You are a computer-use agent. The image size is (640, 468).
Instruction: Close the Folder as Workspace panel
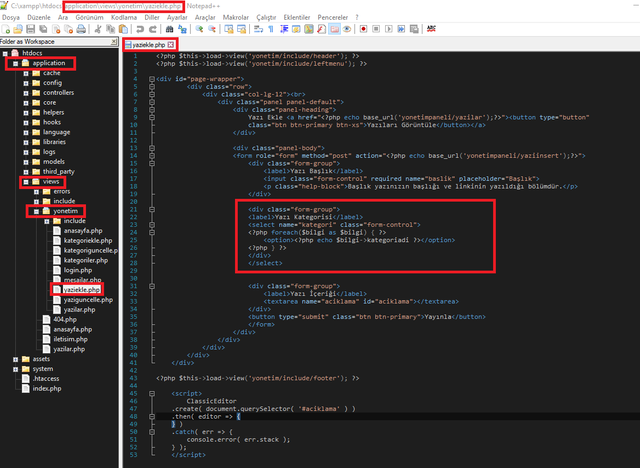click(114, 42)
